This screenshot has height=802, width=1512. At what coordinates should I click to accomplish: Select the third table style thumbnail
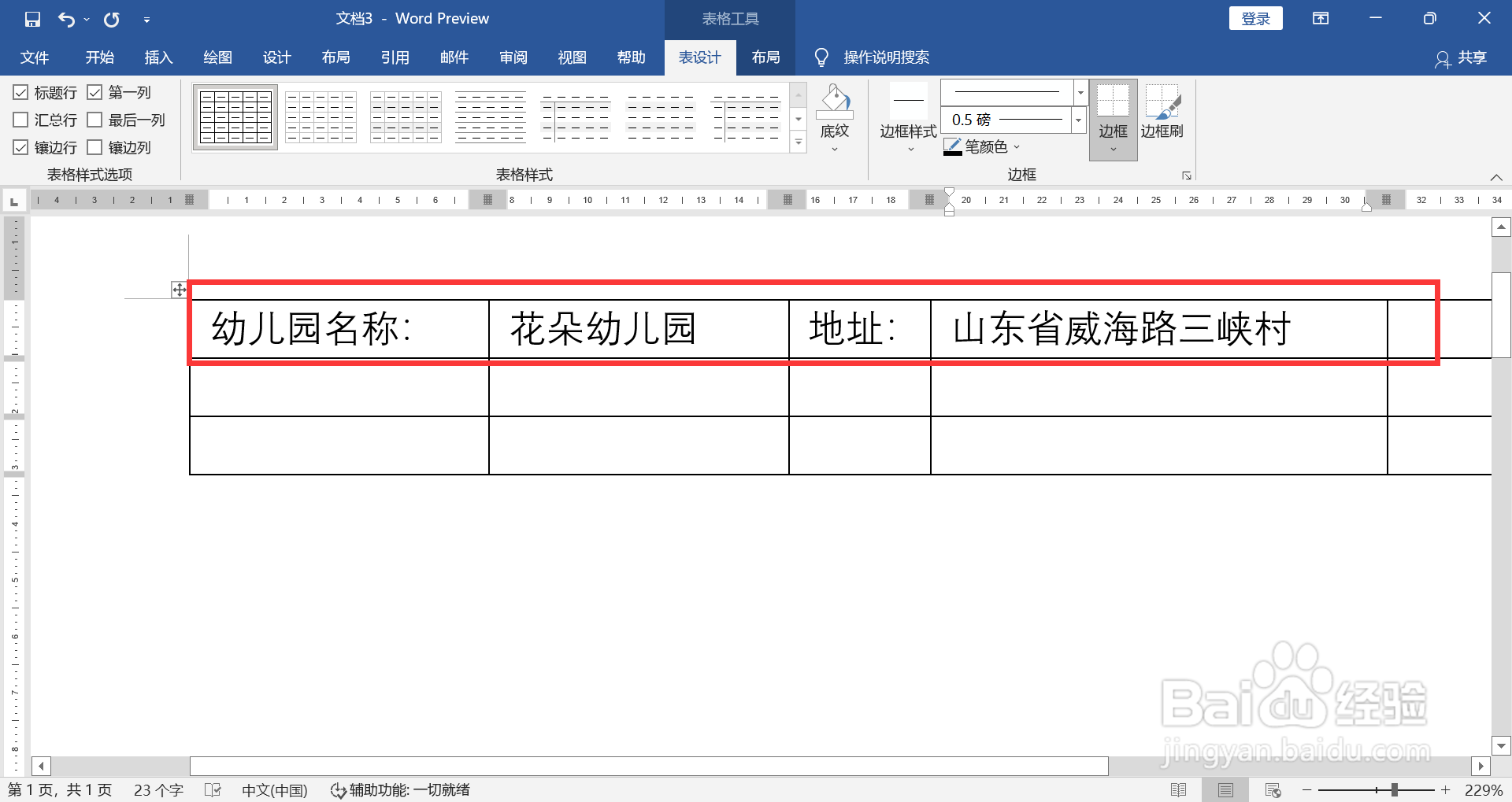(x=406, y=117)
